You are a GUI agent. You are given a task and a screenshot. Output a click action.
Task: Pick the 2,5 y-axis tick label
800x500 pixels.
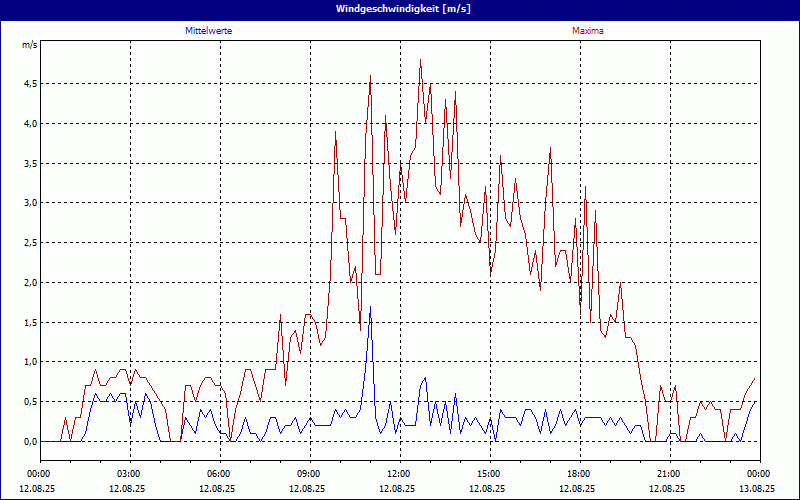[30, 243]
